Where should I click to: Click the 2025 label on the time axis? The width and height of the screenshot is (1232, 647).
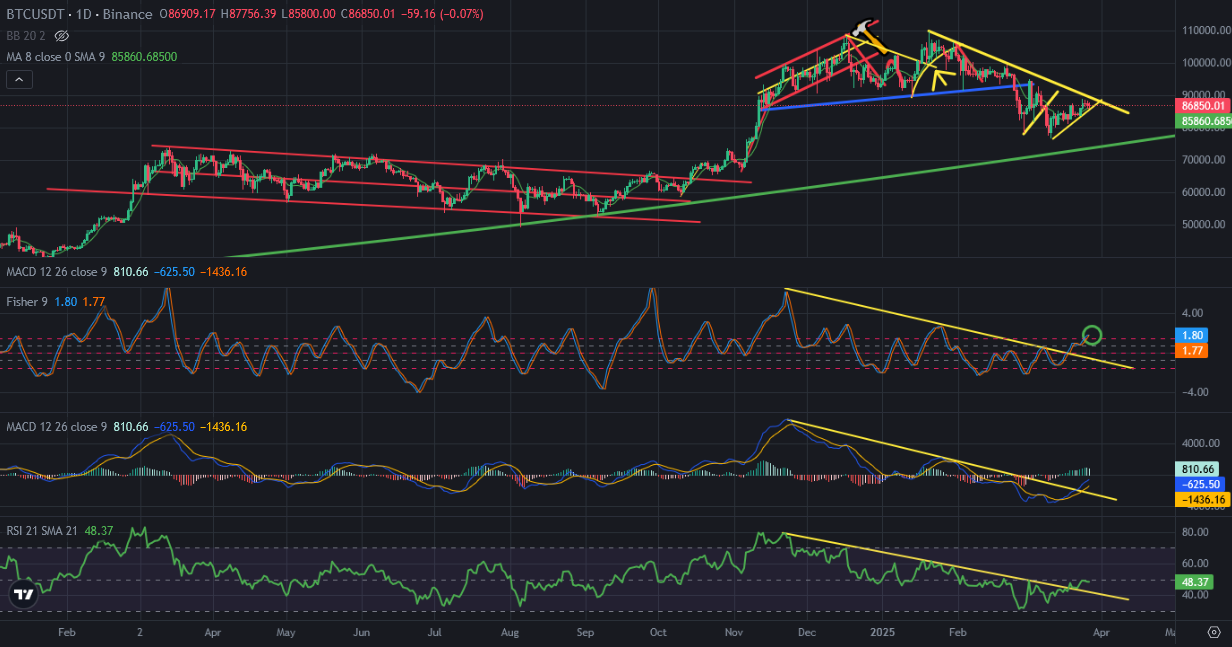(882, 633)
